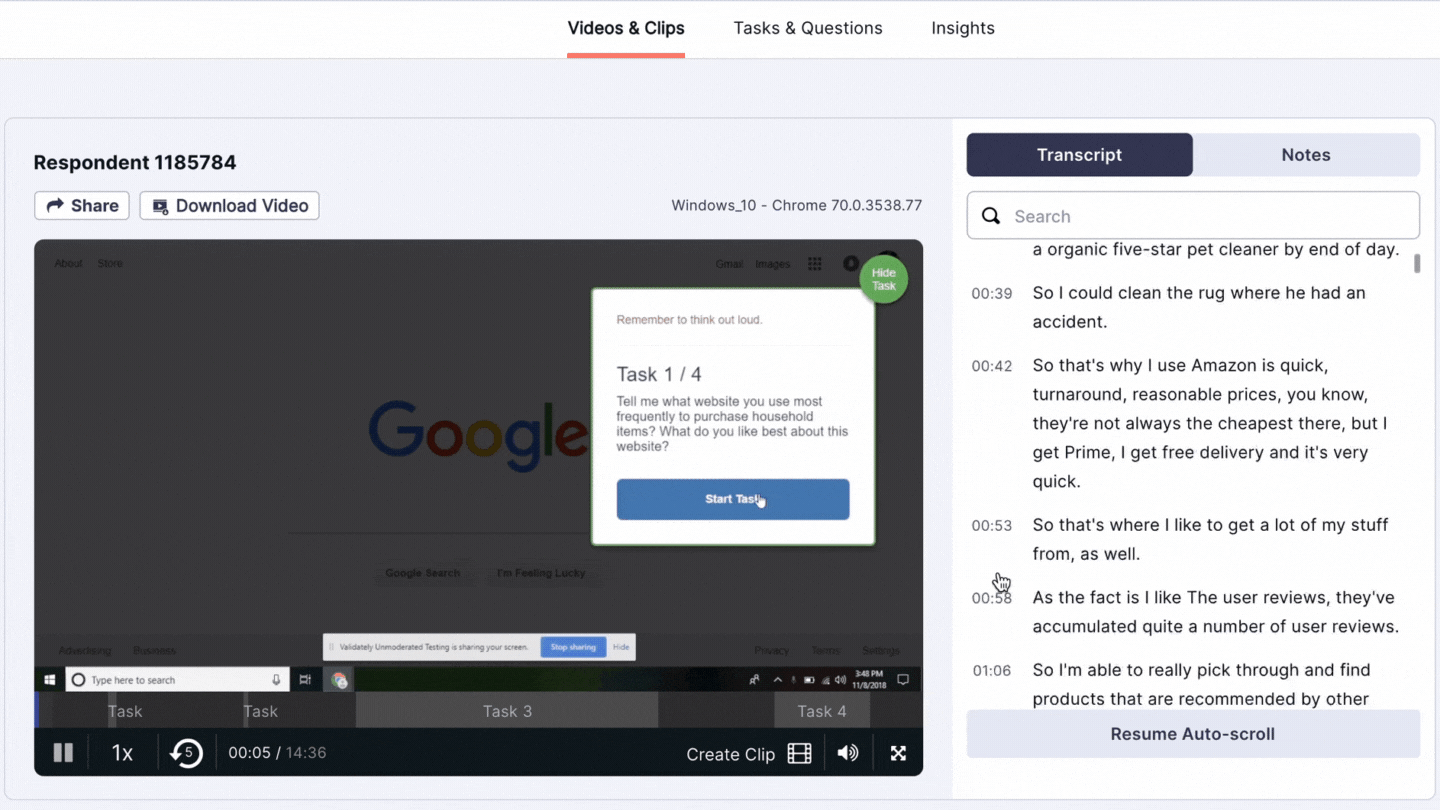Click the transcript panel scrollbar
Image resolution: width=1440 pixels, height=810 pixels.
[x=1416, y=264]
